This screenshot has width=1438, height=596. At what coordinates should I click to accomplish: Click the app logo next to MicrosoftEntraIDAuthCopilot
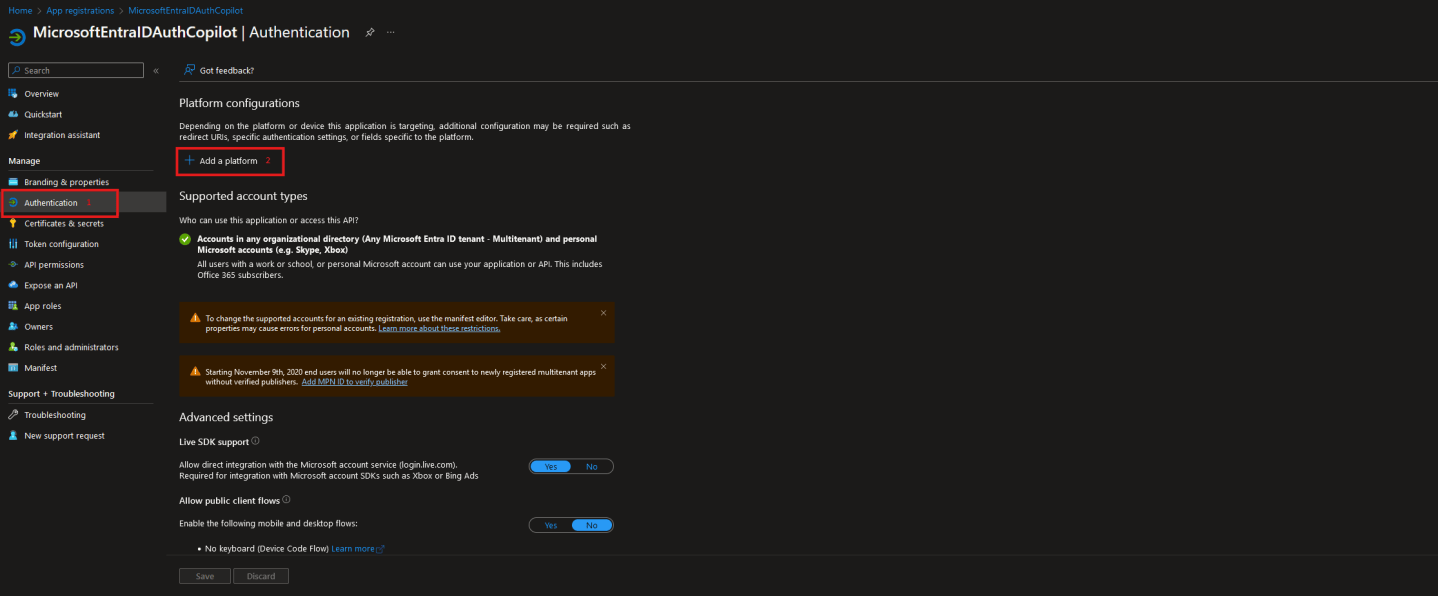tap(17, 37)
